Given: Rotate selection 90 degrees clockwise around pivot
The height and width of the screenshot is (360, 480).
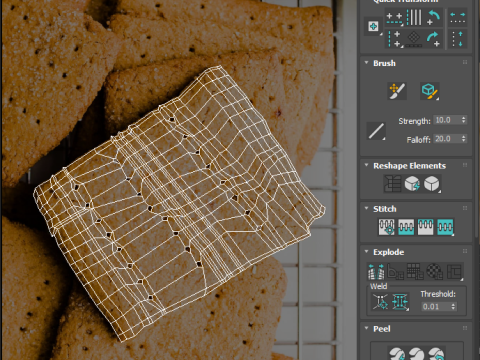Looking at the screenshot, I should coord(433,39).
